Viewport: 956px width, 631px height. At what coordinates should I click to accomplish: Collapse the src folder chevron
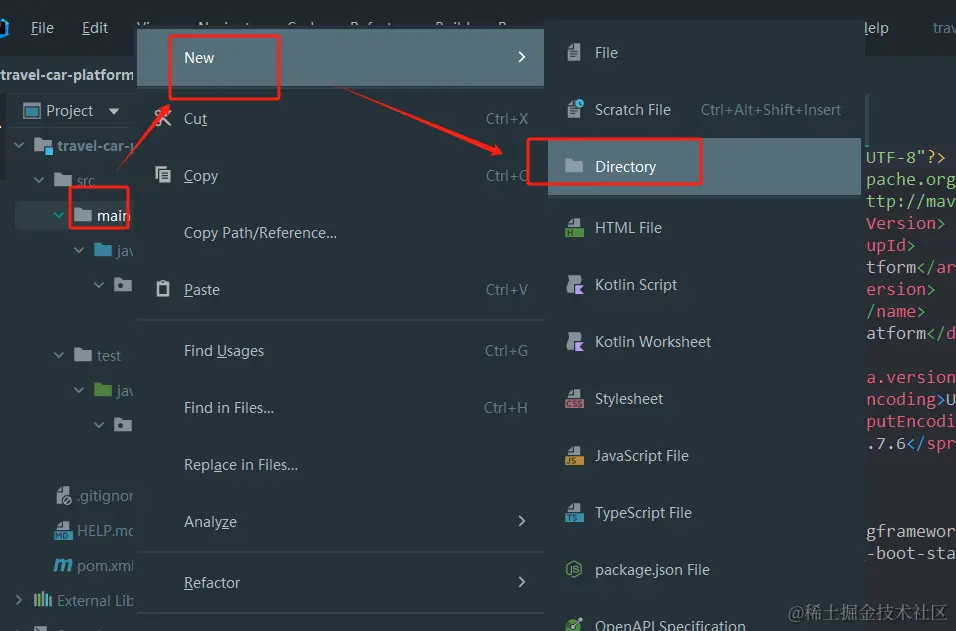(39, 180)
